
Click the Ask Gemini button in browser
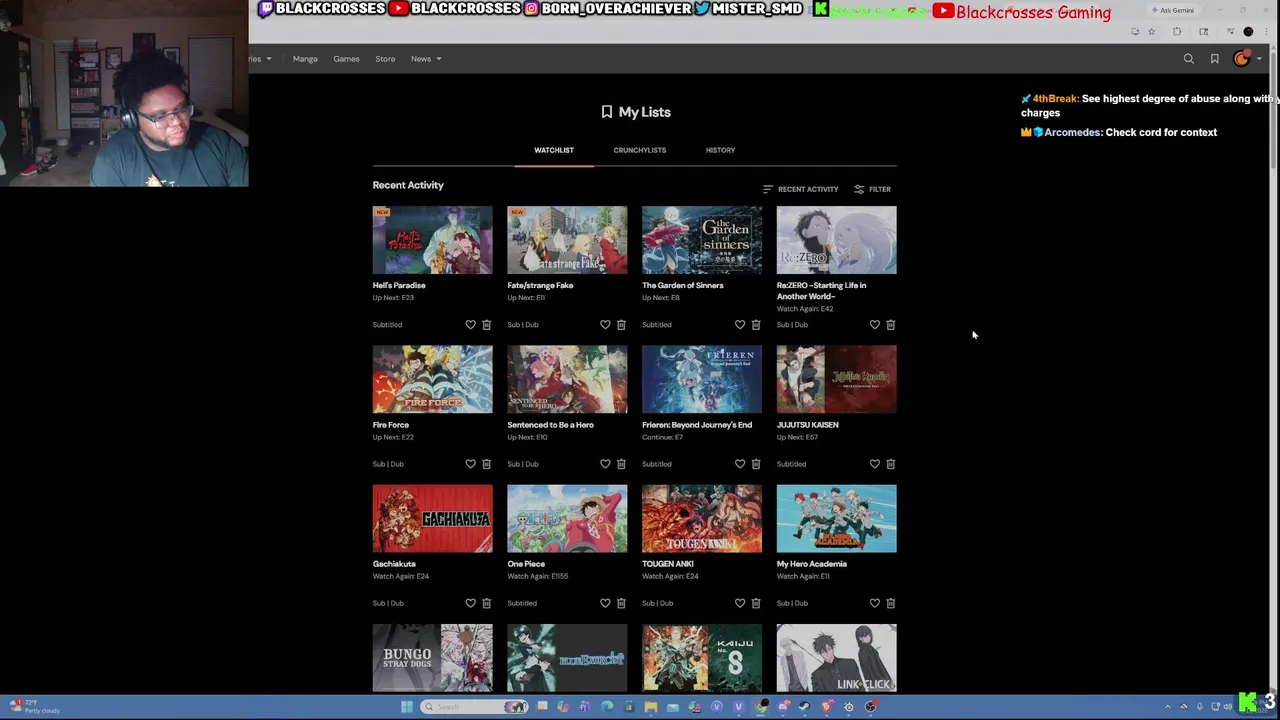tap(1173, 10)
